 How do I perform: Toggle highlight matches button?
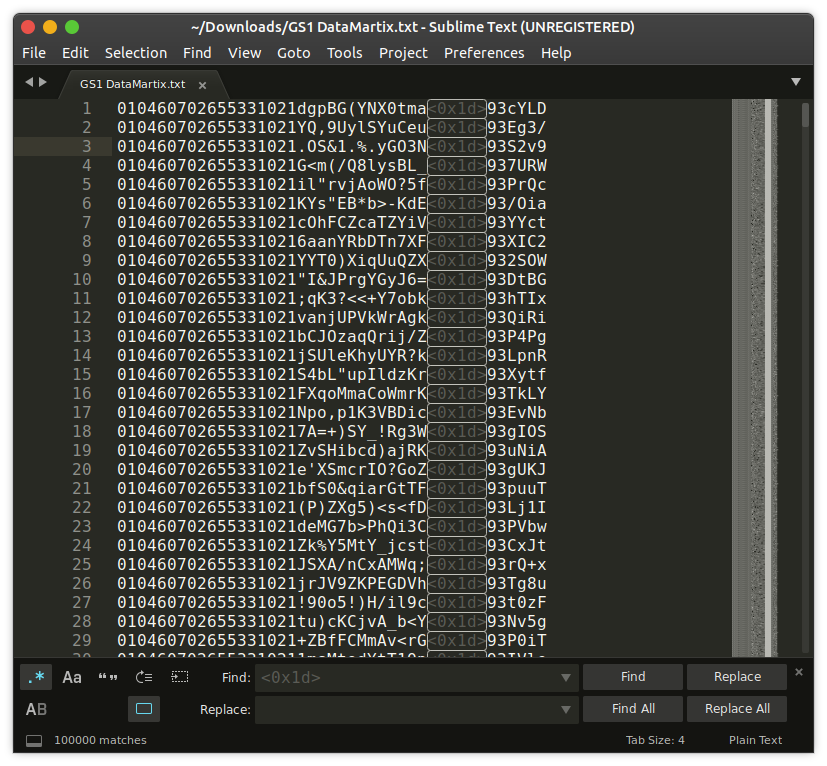click(x=143, y=709)
